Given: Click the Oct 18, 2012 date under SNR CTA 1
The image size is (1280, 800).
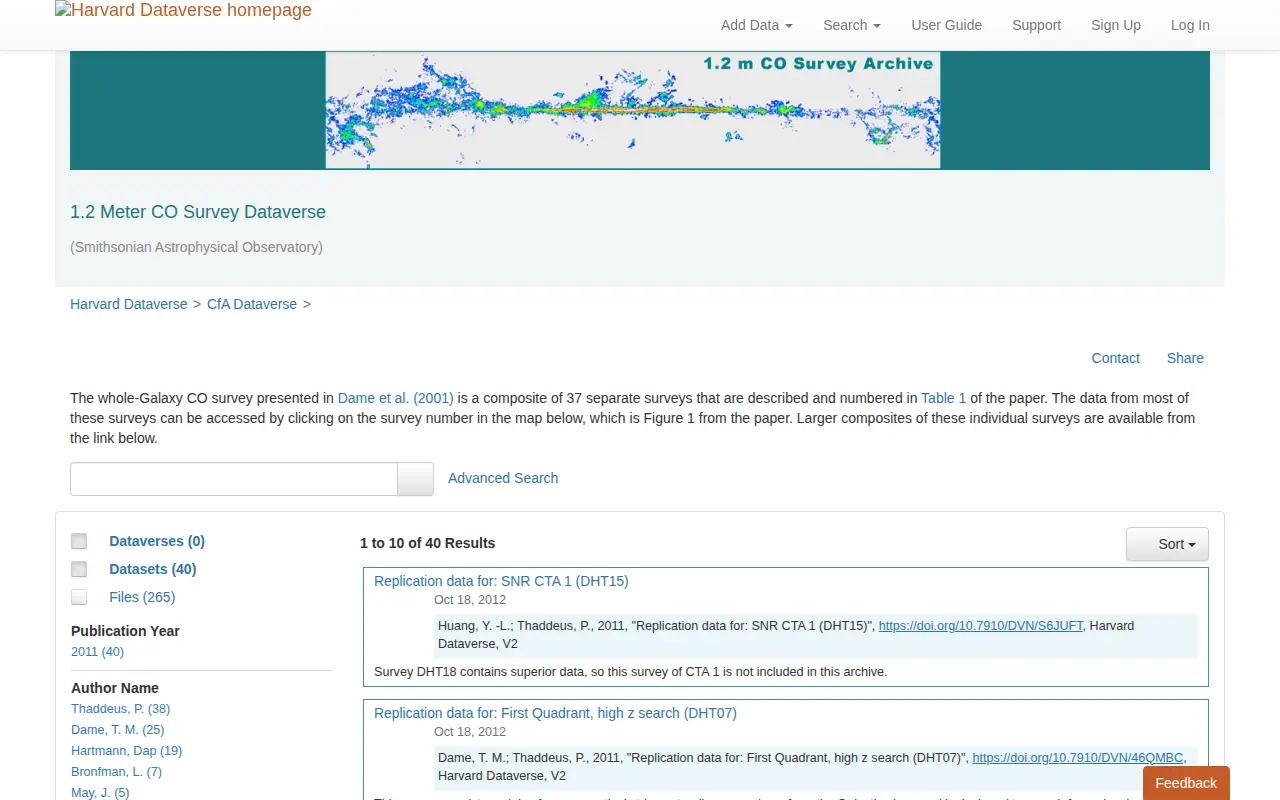Looking at the screenshot, I should tap(470, 600).
